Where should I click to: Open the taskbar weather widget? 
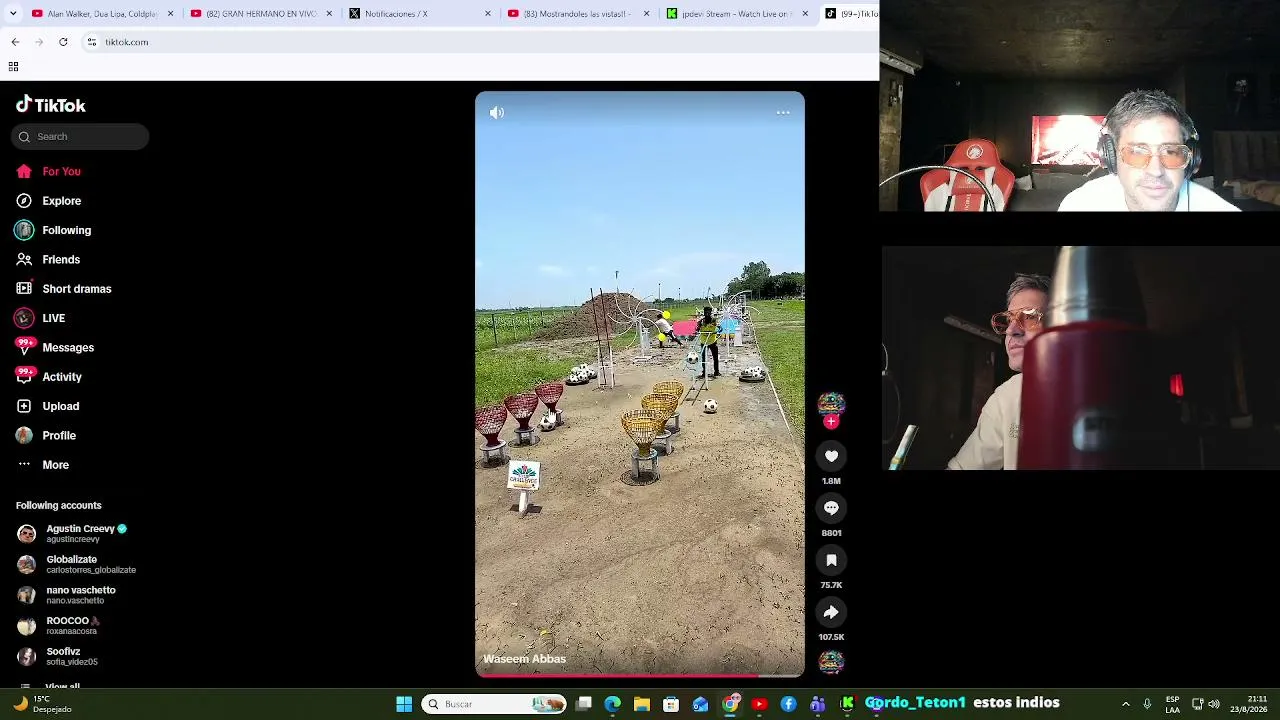(x=42, y=704)
